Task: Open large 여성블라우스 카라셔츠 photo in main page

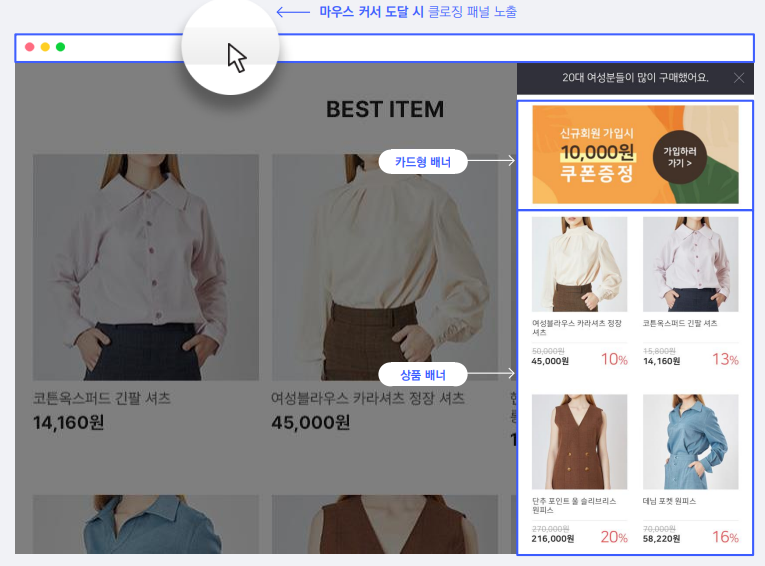Action: click(x=385, y=267)
